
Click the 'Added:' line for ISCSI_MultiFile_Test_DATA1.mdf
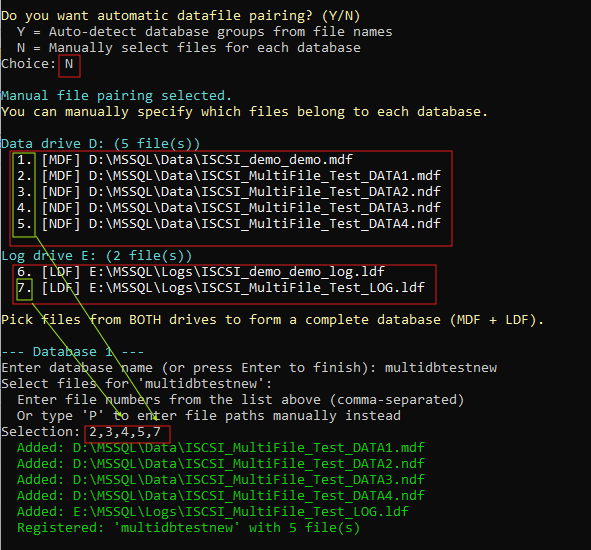221,448
